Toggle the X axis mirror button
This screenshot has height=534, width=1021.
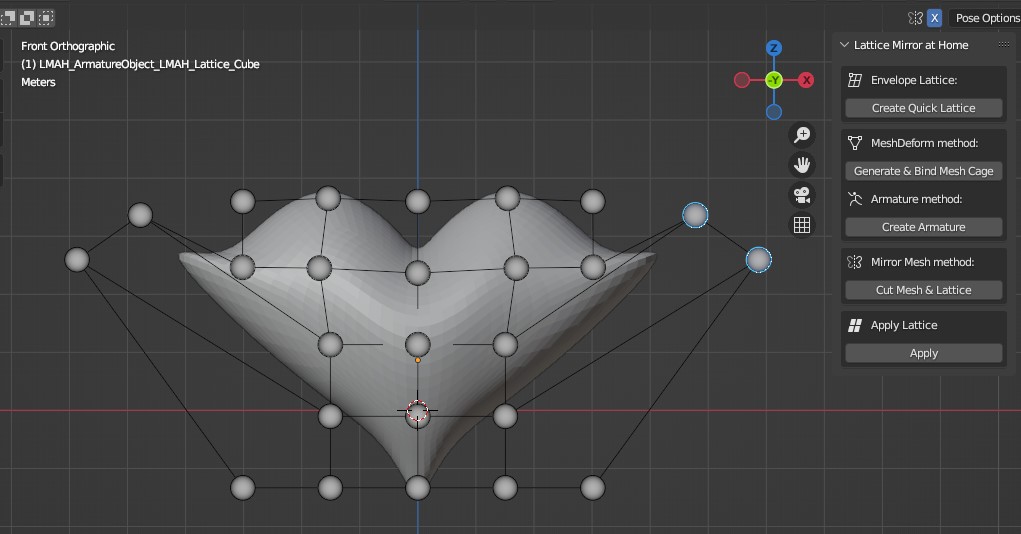[x=934, y=18]
